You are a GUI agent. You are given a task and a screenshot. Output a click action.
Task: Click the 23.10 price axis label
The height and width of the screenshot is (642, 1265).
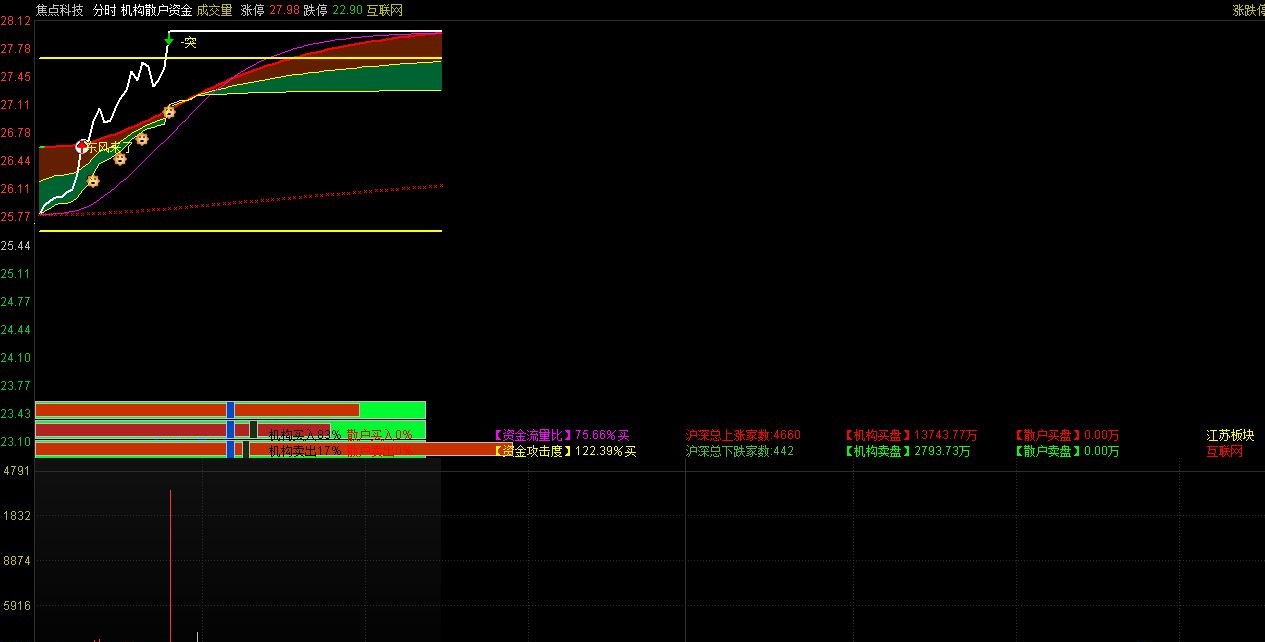click(x=15, y=441)
